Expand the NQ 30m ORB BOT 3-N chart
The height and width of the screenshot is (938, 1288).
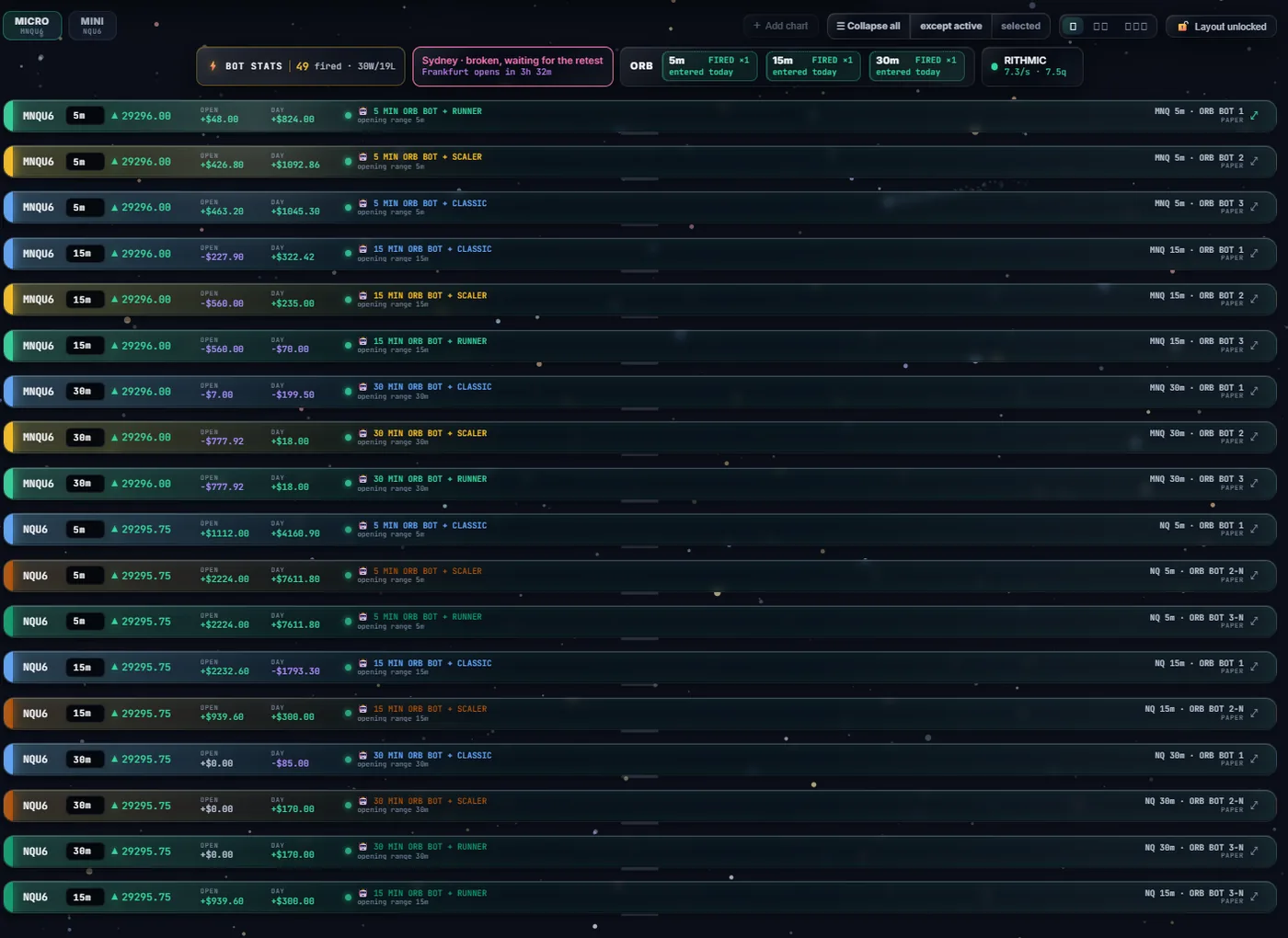point(1254,851)
